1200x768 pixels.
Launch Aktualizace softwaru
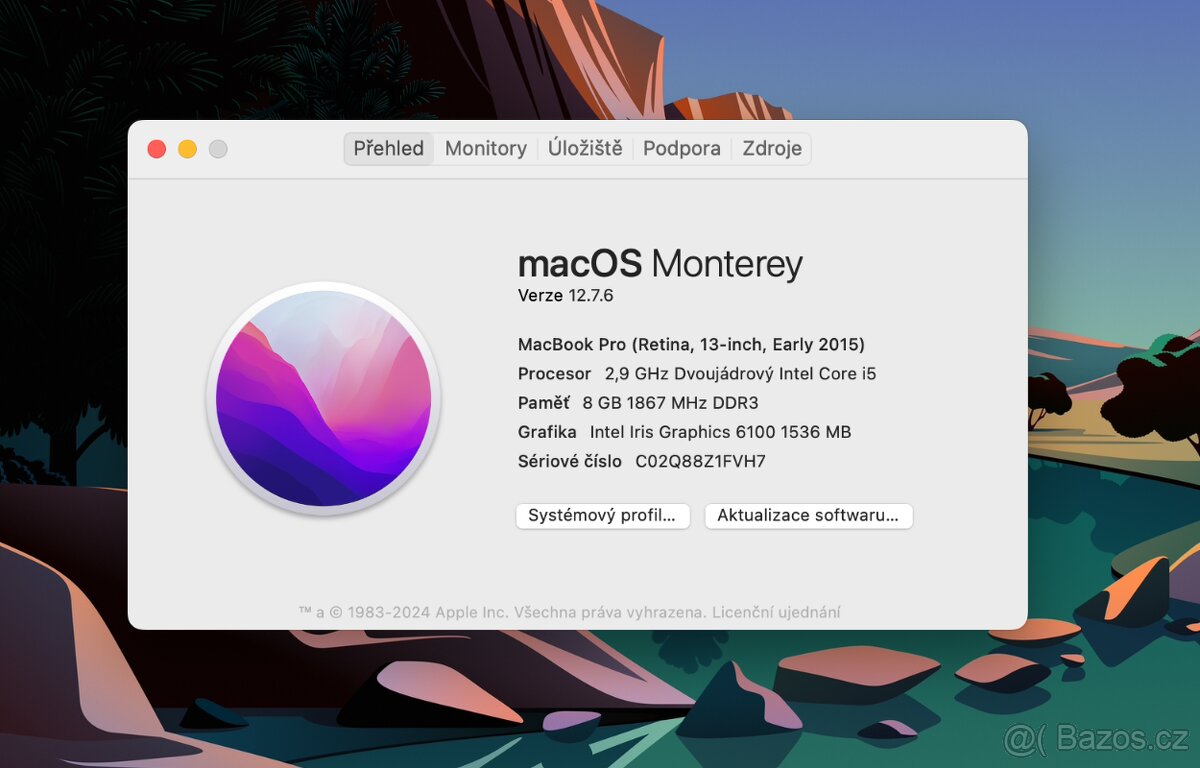pyautogui.click(x=808, y=516)
